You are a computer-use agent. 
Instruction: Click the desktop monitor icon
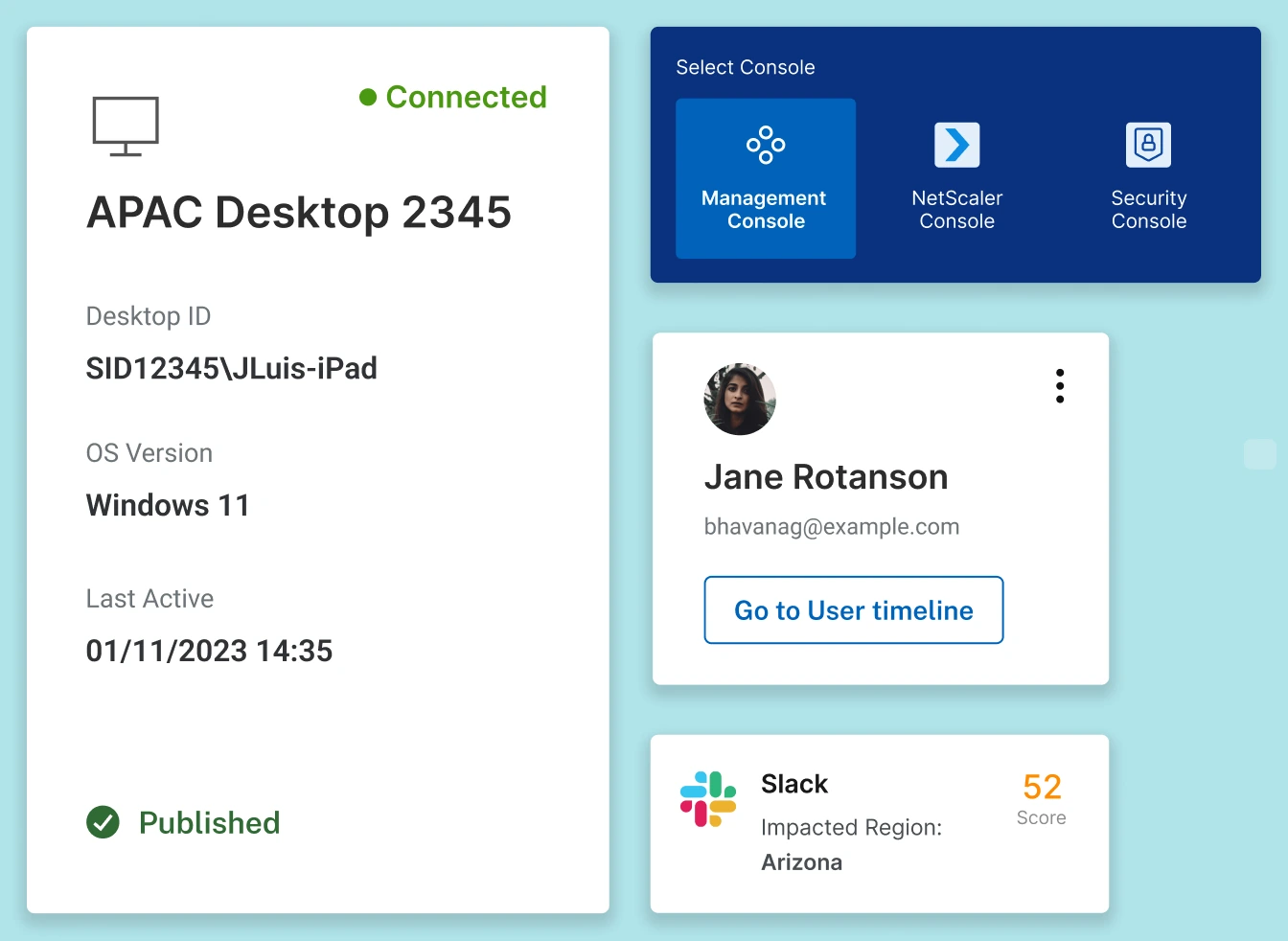coord(126,126)
